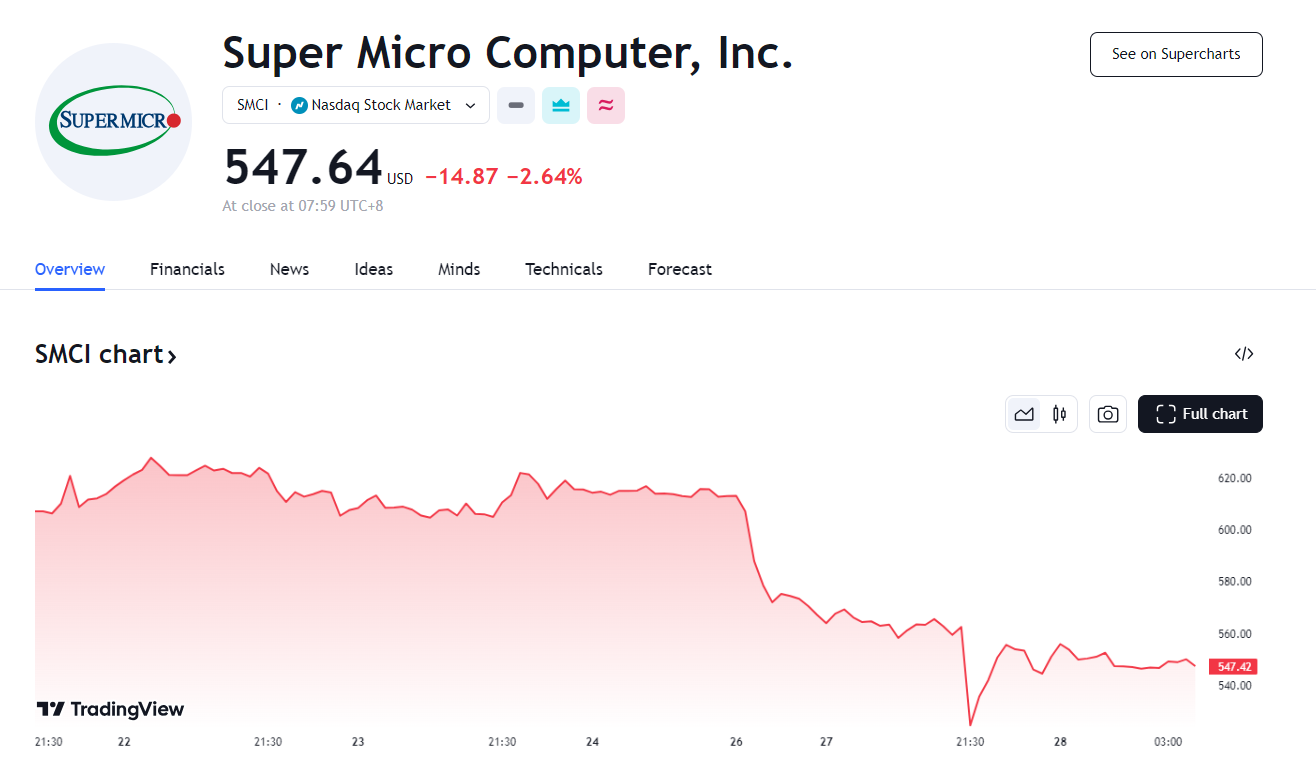This screenshot has height=773, width=1316.
Task: Select the News tab
Action: [x=289, y=269]
